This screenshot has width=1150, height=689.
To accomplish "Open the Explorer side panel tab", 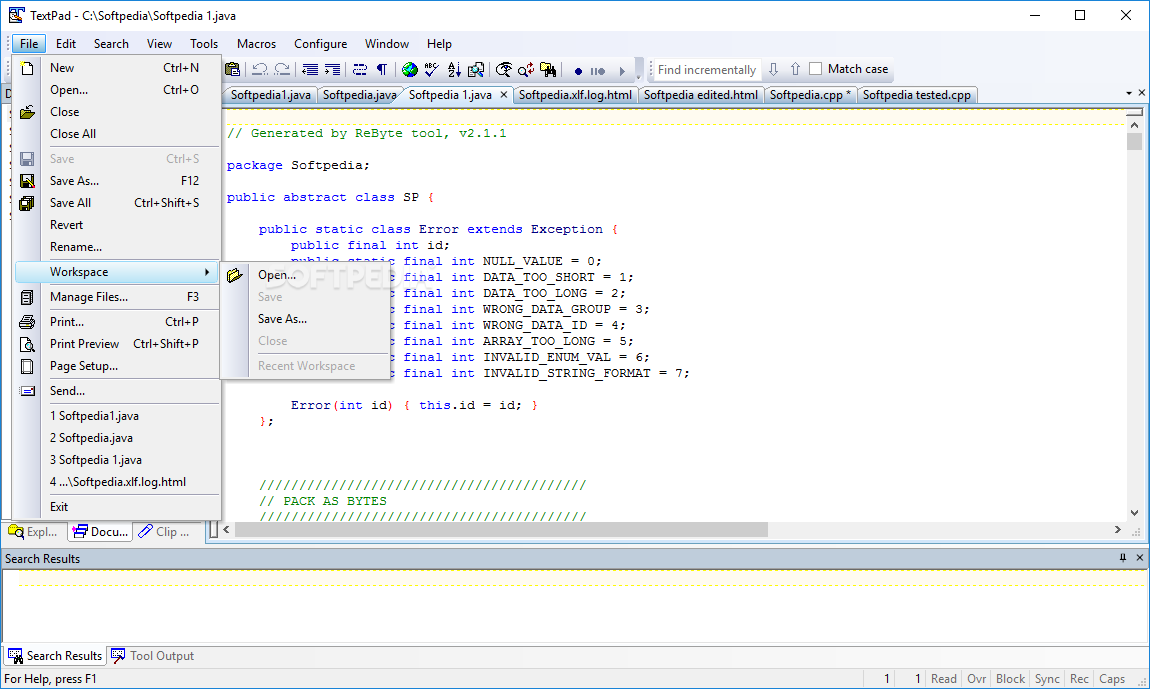I will coord(34,532).
